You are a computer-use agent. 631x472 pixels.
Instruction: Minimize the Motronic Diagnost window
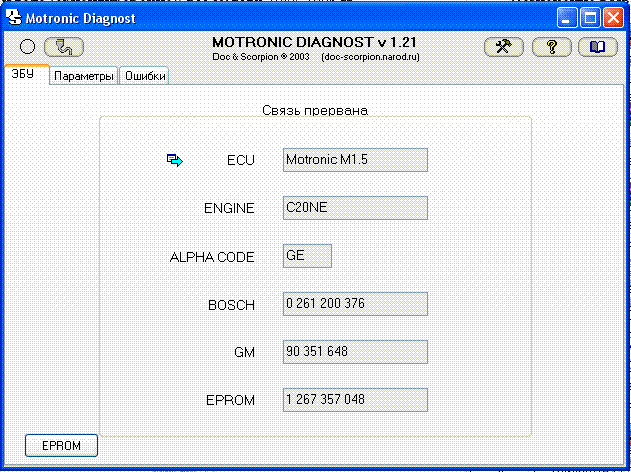[570, 17]
